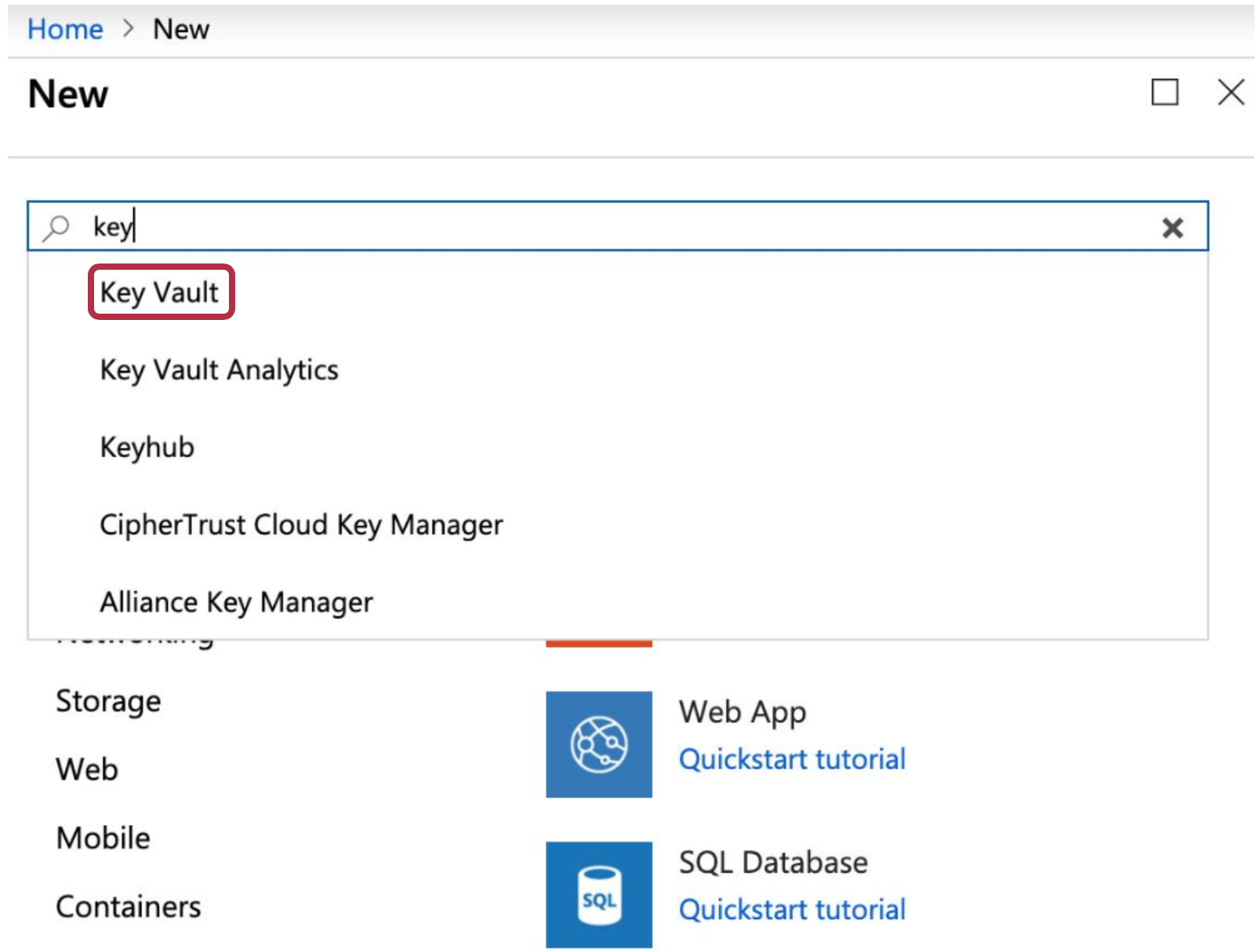Pick Keyhub from search results
The width and height of the screenshot is (1256, 952).
[x=147, y=448]
